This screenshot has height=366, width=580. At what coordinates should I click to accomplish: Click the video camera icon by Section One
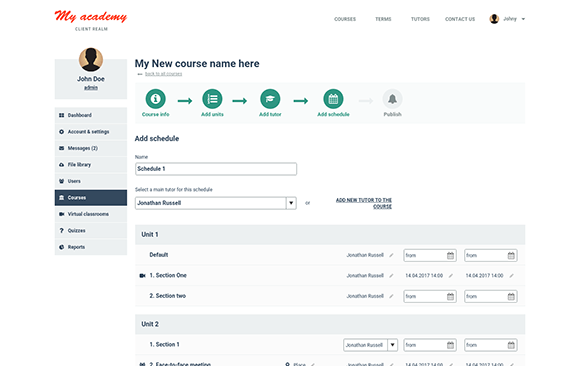pos(142,276)
